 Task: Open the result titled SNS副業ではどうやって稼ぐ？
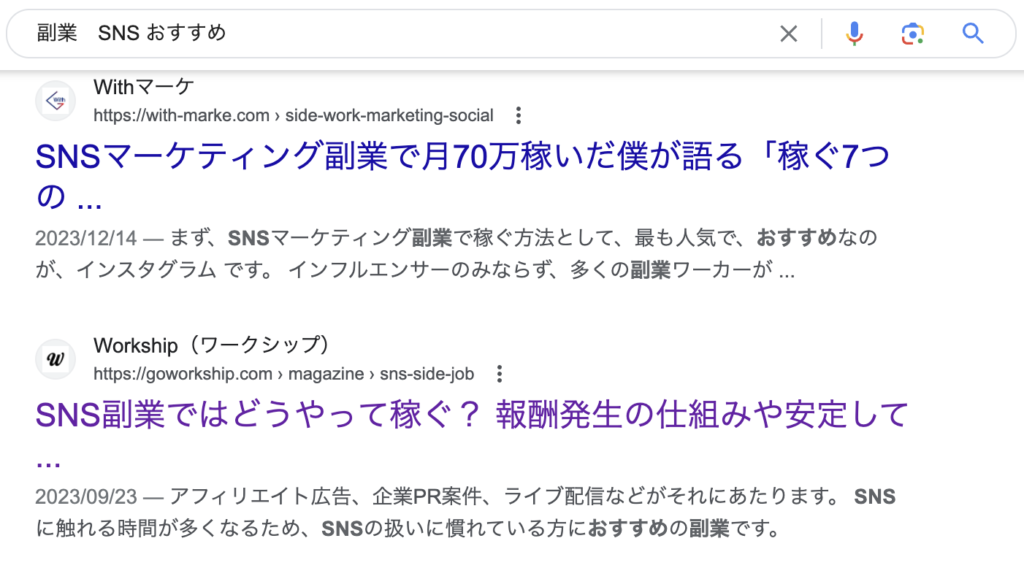470,415
